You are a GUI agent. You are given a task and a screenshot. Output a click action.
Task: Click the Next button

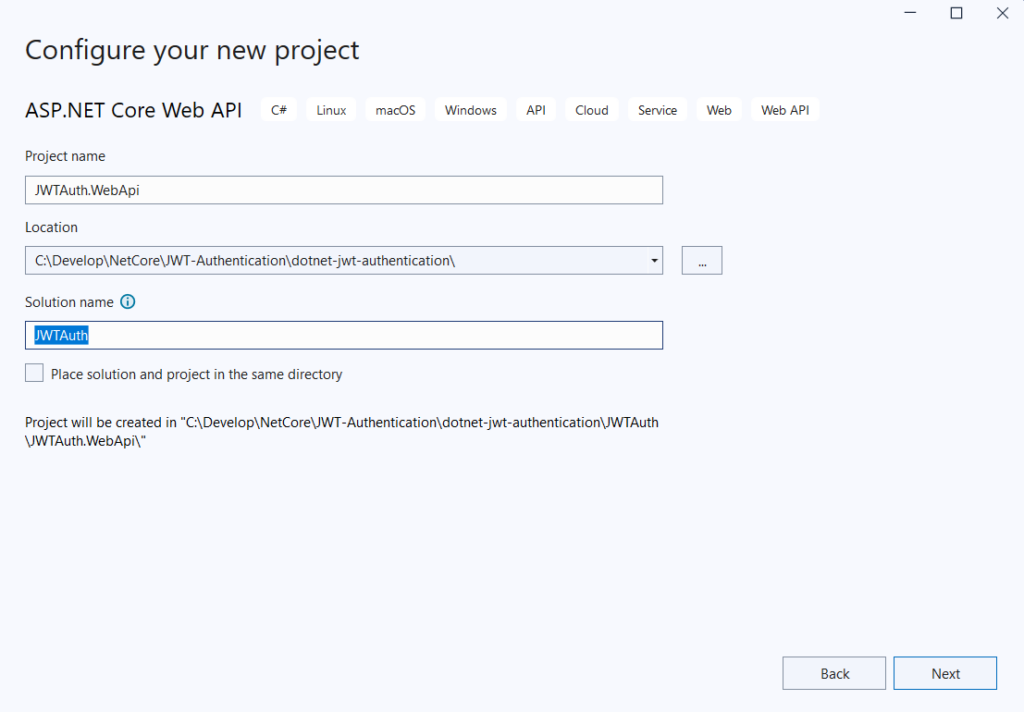[x=945, y=673]
